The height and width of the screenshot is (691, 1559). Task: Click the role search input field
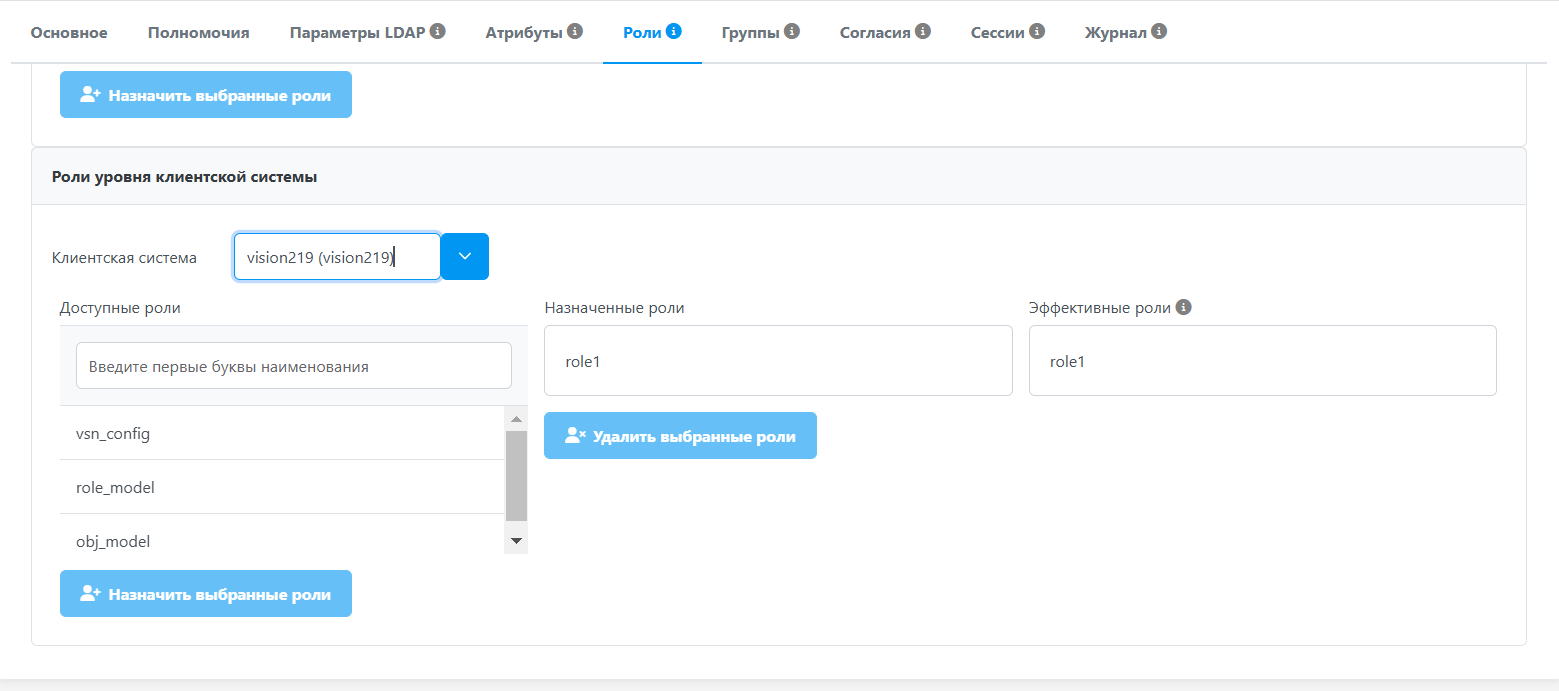point(294,366)
